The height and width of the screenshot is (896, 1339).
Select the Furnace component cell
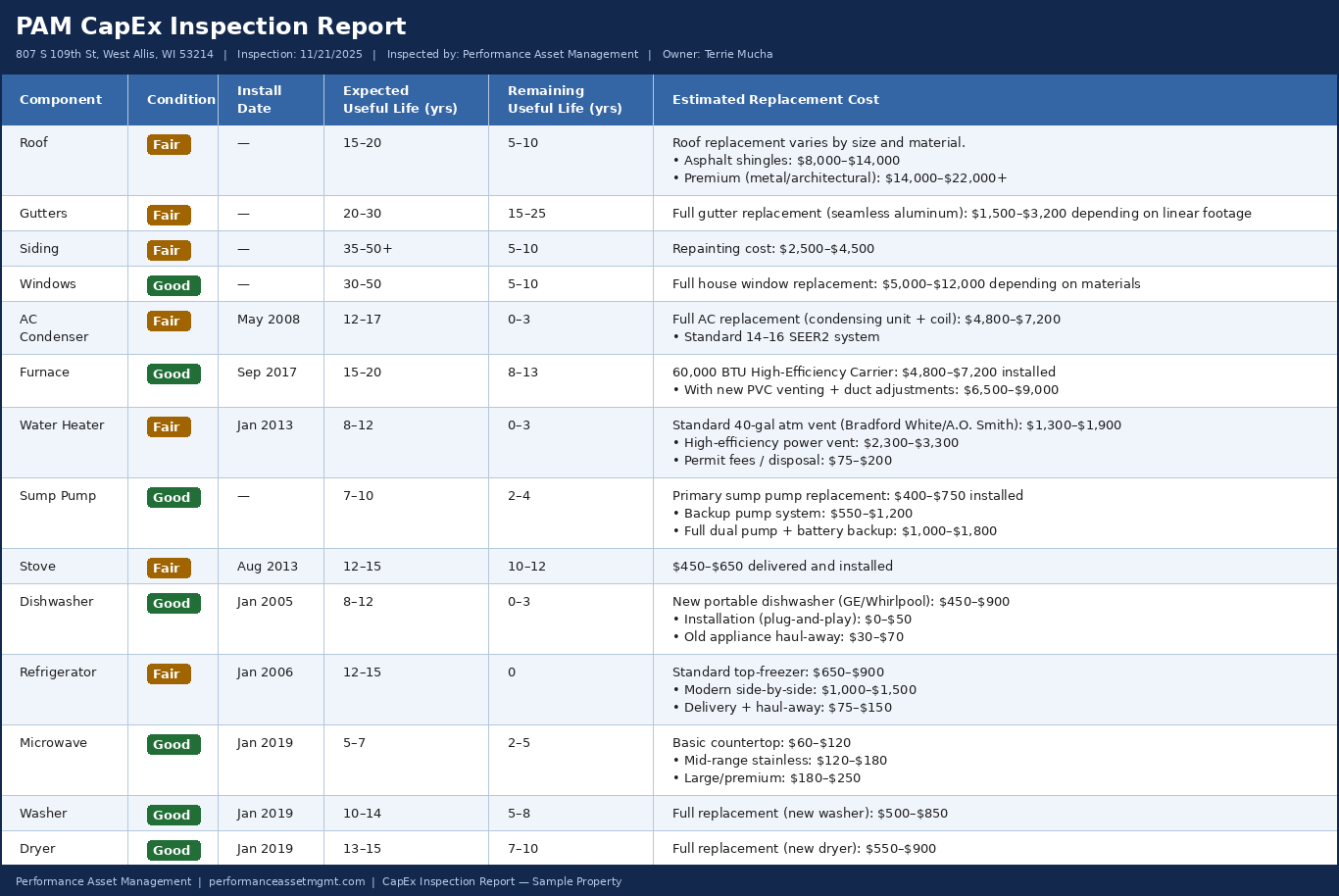click(x=65, y=381)
